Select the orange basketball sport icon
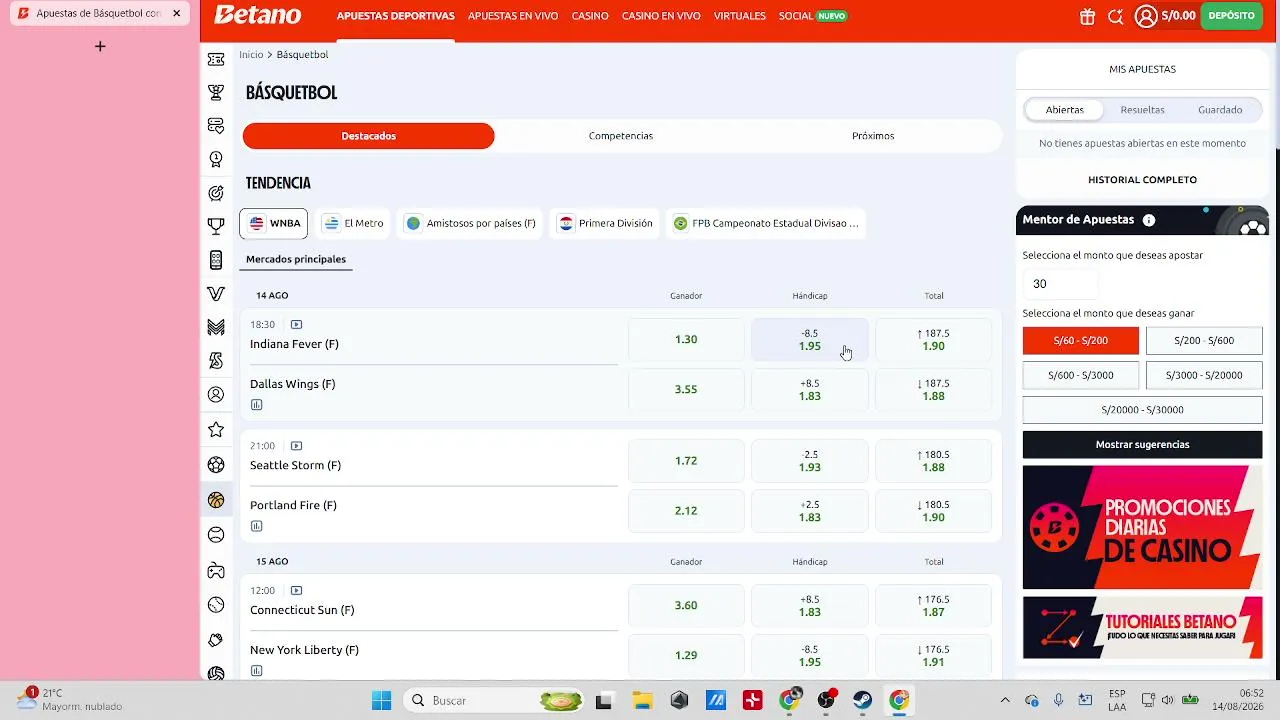 point(216,500)
